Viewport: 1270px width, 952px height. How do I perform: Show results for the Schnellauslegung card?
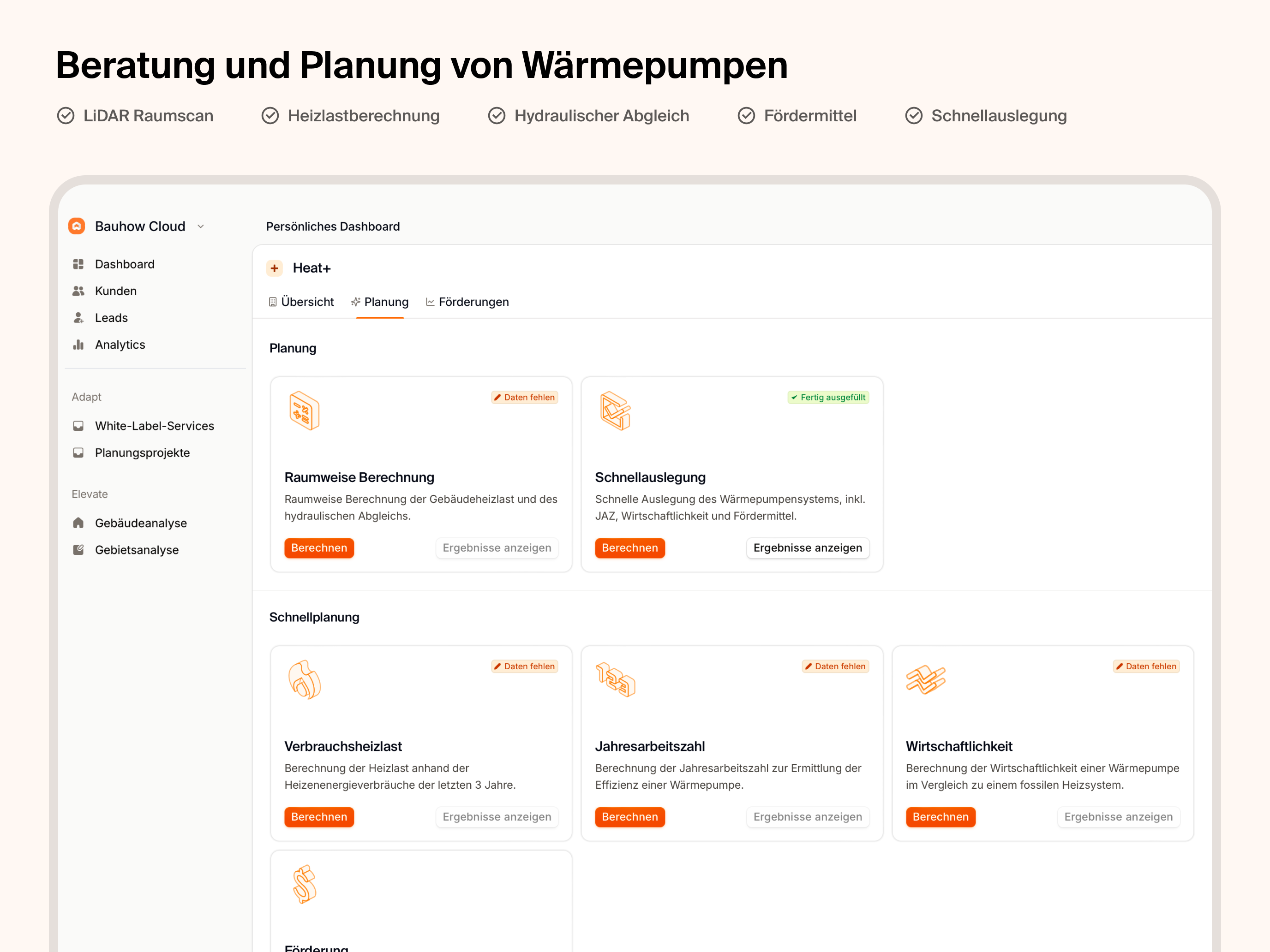pyautogui.click(x=808, y=548)
